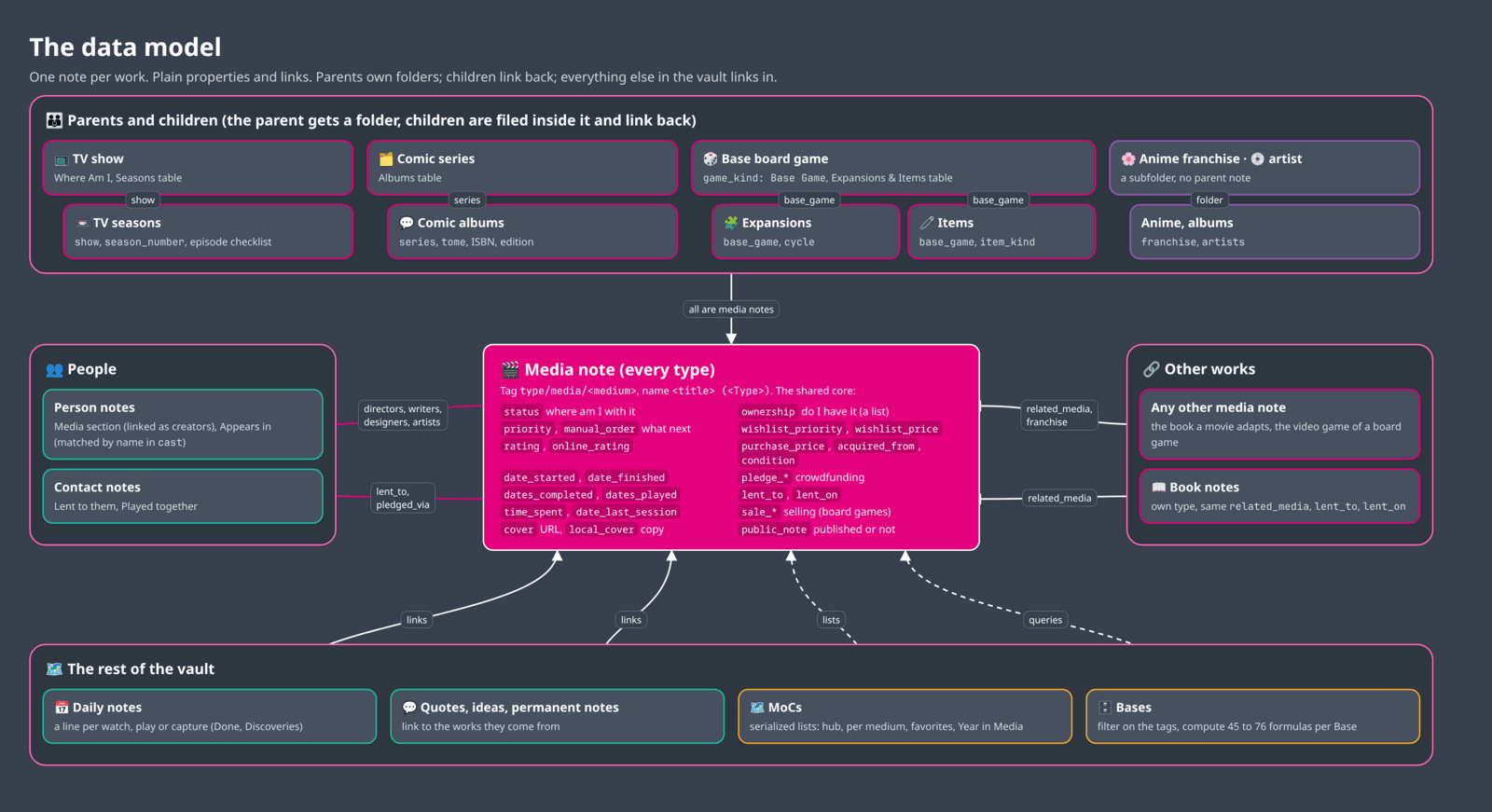Click the 'The data model' title
This screenshot has height=812, width=1492.
[x=125, y=48]
